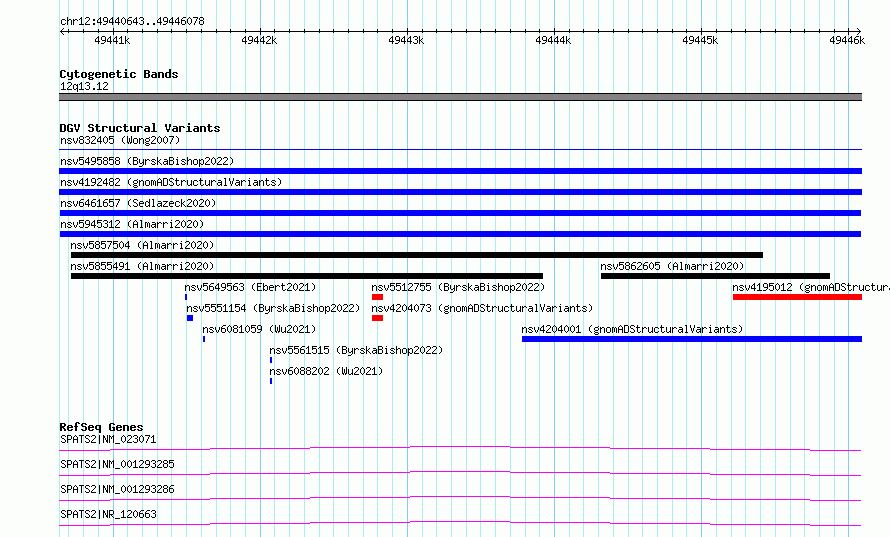Select the nsv5649563 (Ebert2021) label

(250, 287)
